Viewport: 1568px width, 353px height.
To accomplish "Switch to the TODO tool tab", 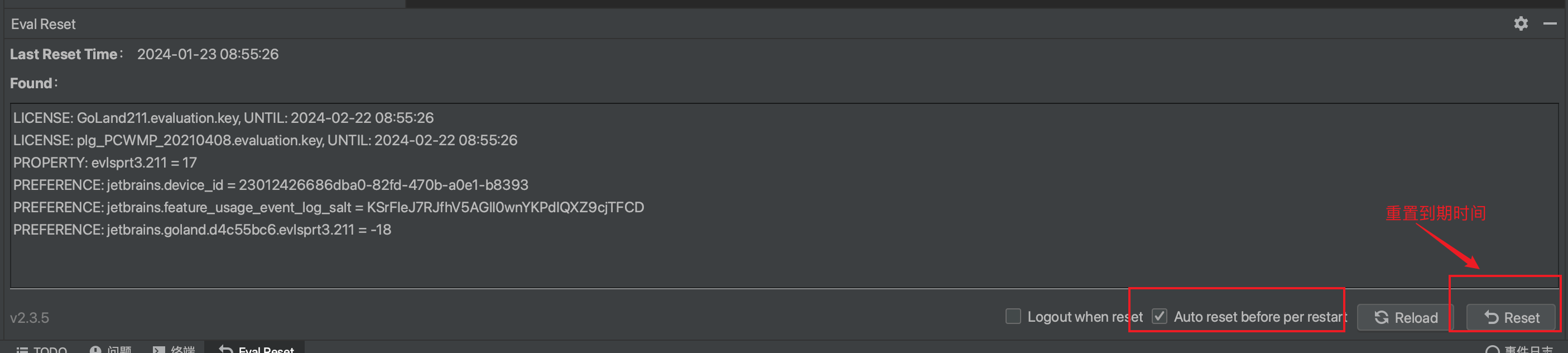I will point(41,349).
